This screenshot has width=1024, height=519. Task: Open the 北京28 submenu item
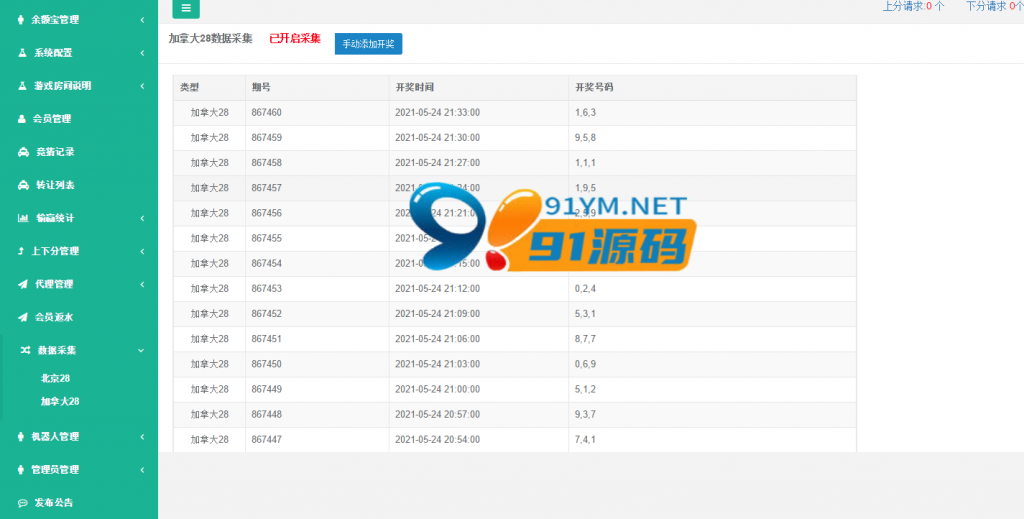pyautogui.click(x=56, y=378)
